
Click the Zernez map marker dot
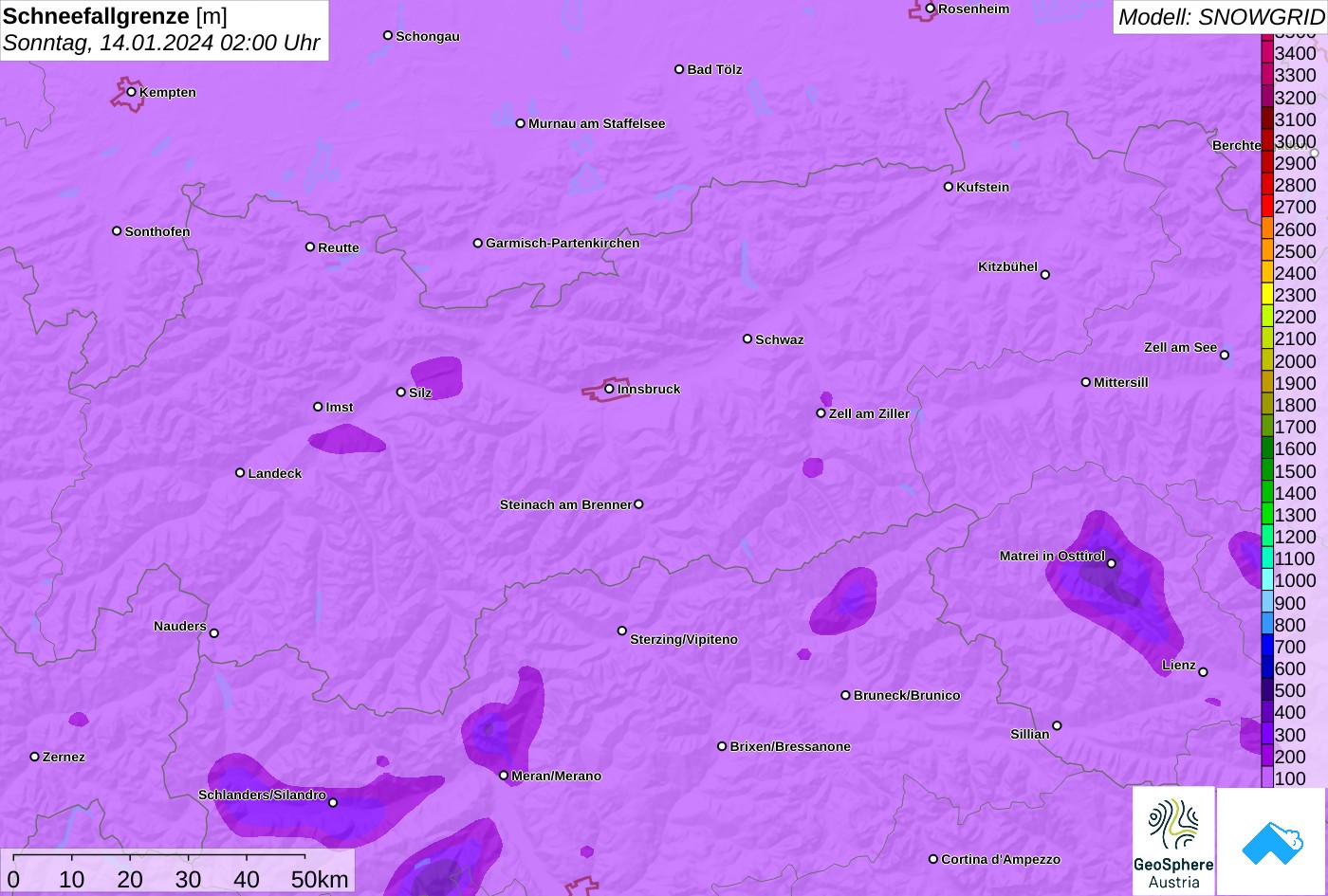point(35,757)
